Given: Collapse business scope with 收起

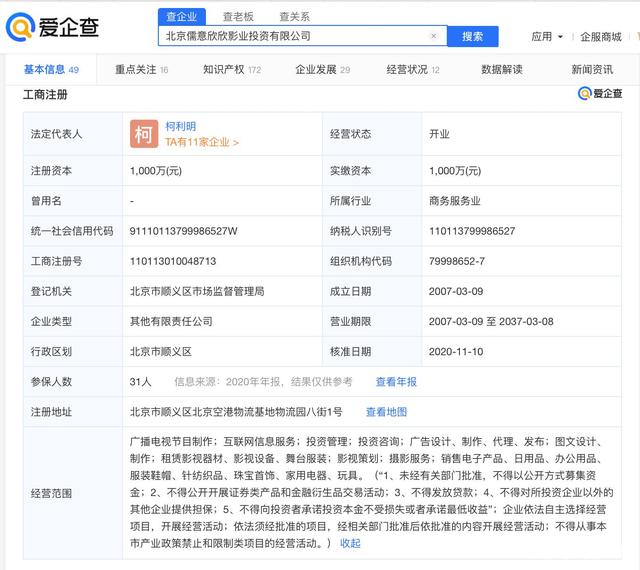Looking at the screenshot, I should click(x=350, y=543).
